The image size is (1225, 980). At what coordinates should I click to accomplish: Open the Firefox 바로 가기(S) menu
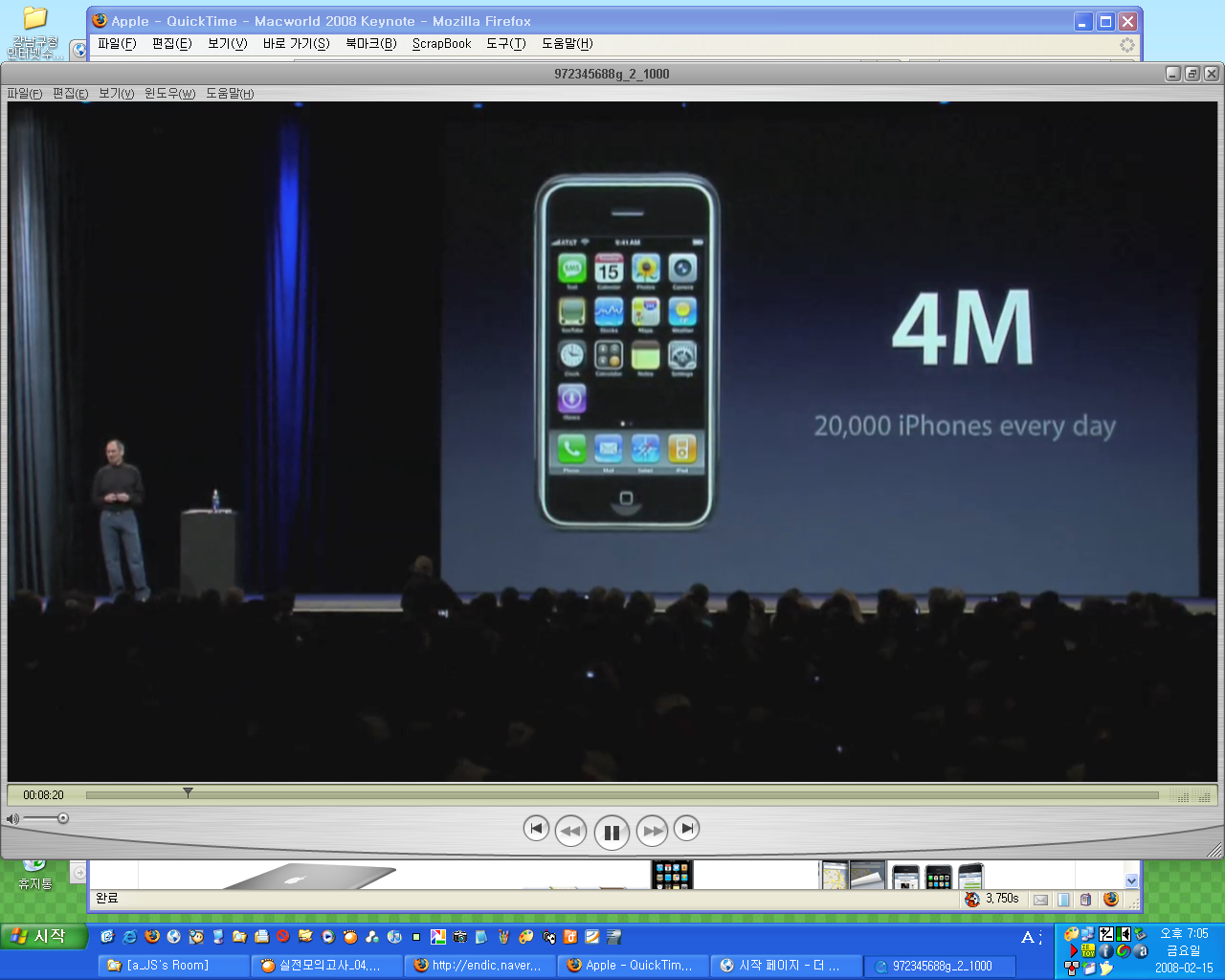point(296,43)
